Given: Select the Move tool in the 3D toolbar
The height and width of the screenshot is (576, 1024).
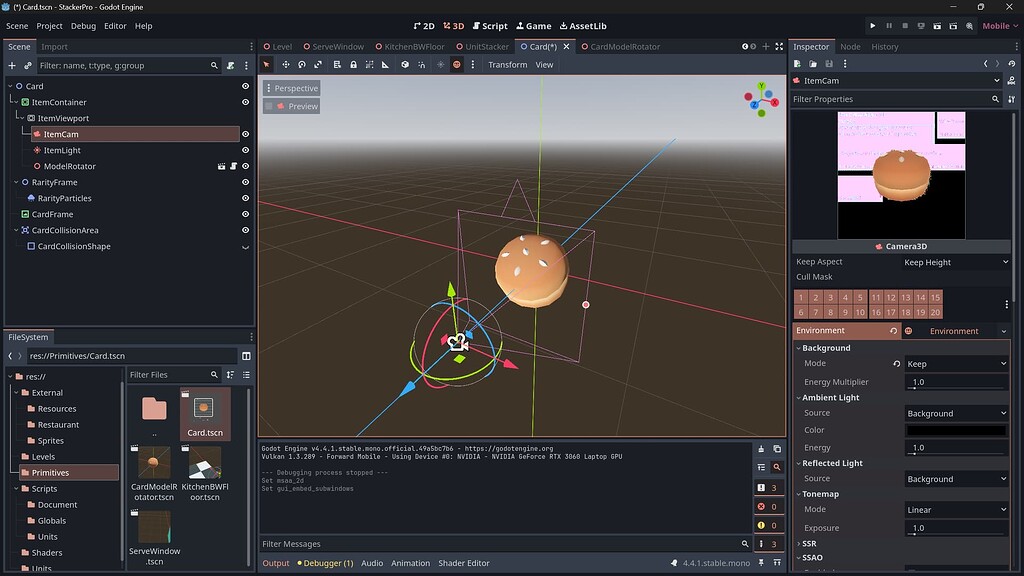Looking at the screenshot, I should pos(286,64).
